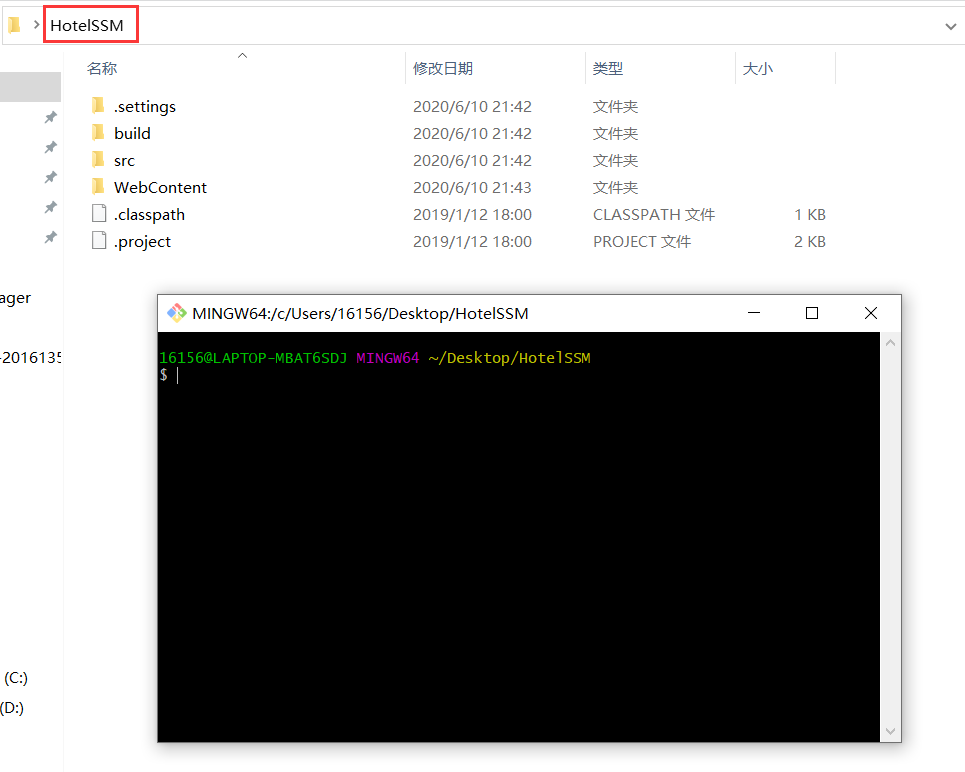965x772 pixels.
Task: Select the .classpath file icon
Action: 98,213
